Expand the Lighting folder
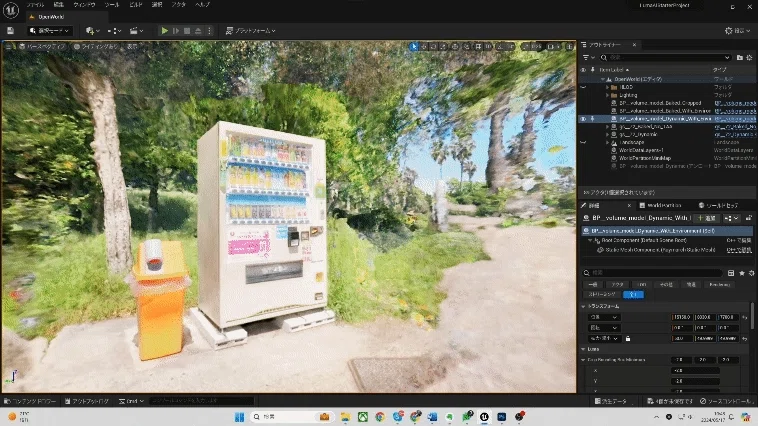The height and width of the screenshot is (426, 758). [608, 95]
